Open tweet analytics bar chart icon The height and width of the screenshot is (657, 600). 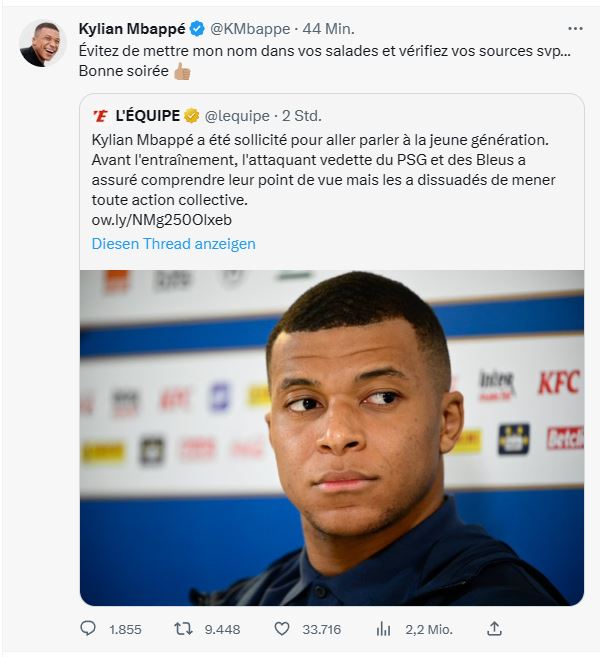[383, 629]
